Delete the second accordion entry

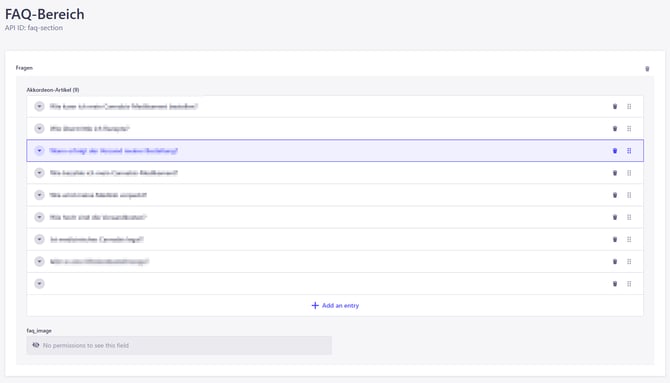coord(615,129)
